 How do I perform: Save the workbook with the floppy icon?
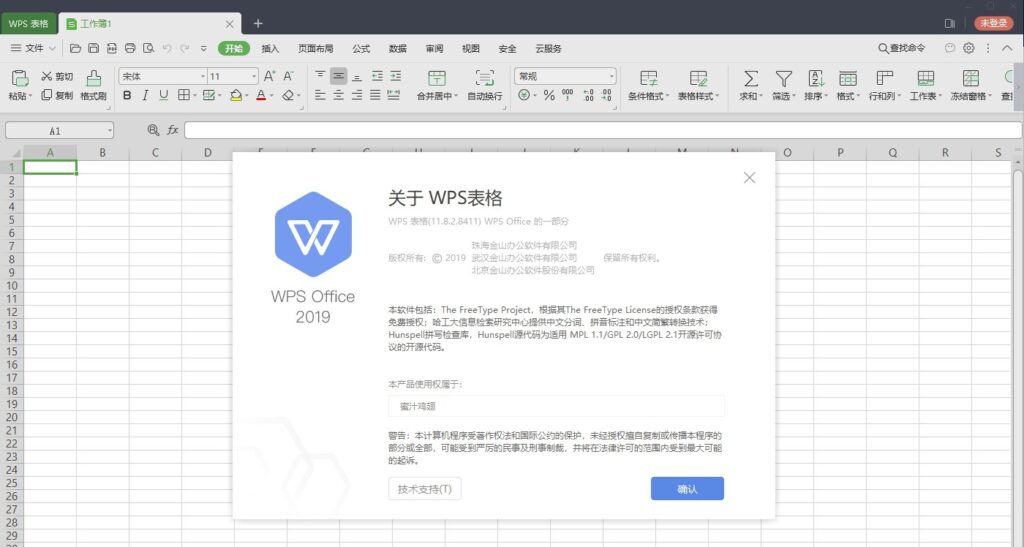click(93, 48)
